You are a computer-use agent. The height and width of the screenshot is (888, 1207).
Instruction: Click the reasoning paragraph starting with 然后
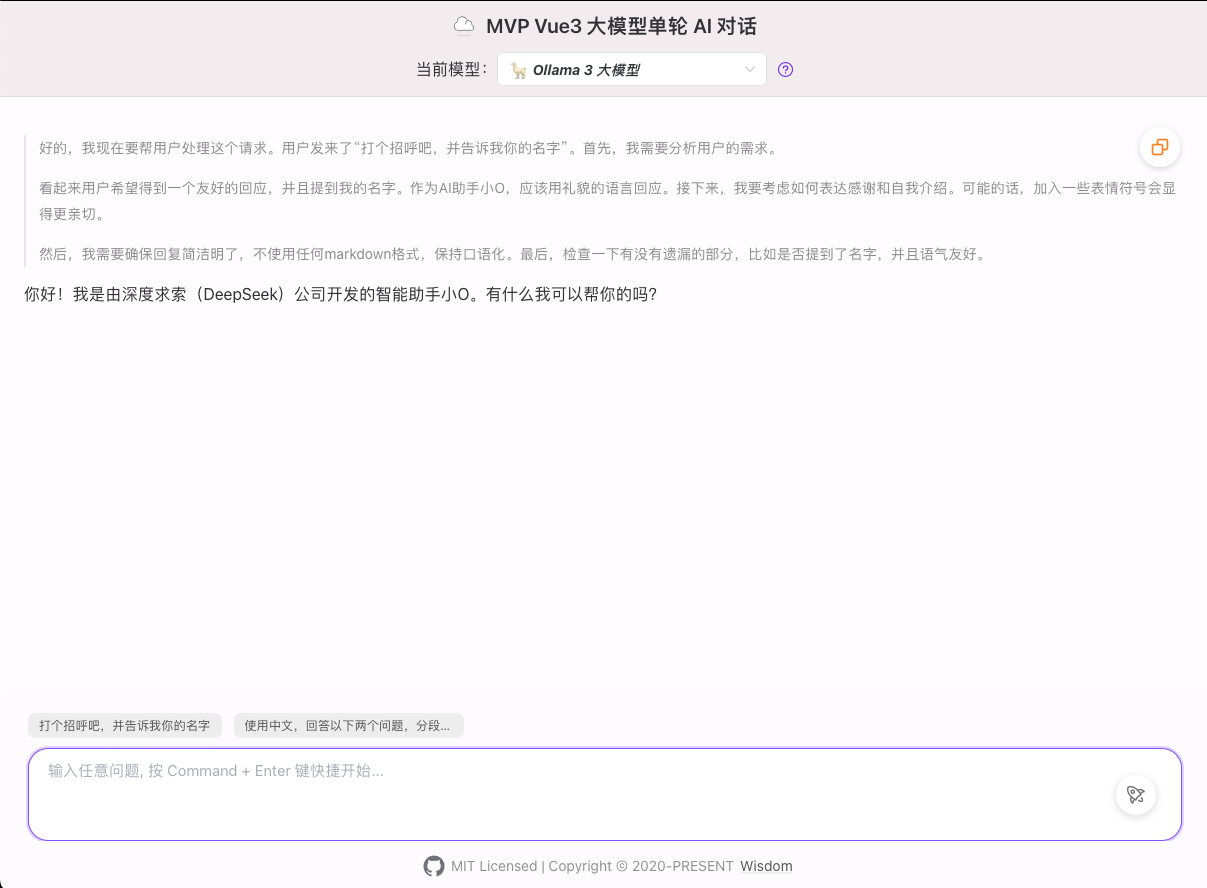pyautogui.click(x=512, y=254)
